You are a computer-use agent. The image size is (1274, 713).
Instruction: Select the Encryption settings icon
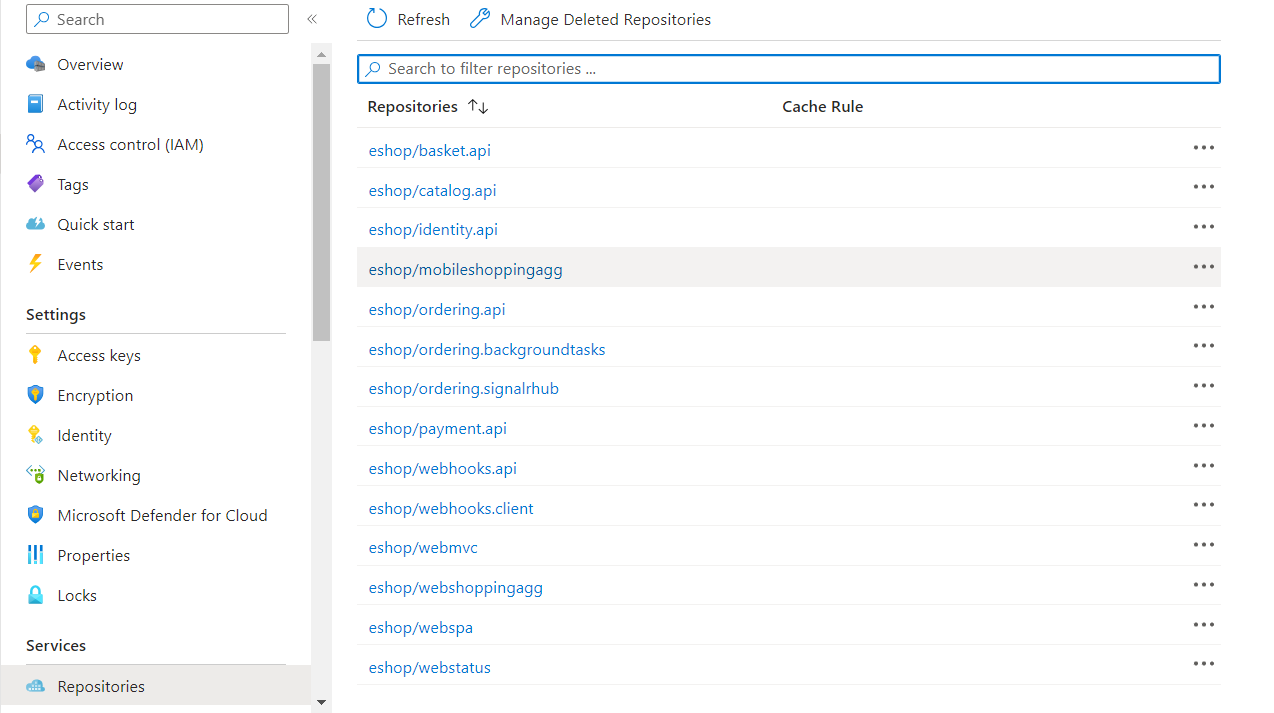point(37,395)
